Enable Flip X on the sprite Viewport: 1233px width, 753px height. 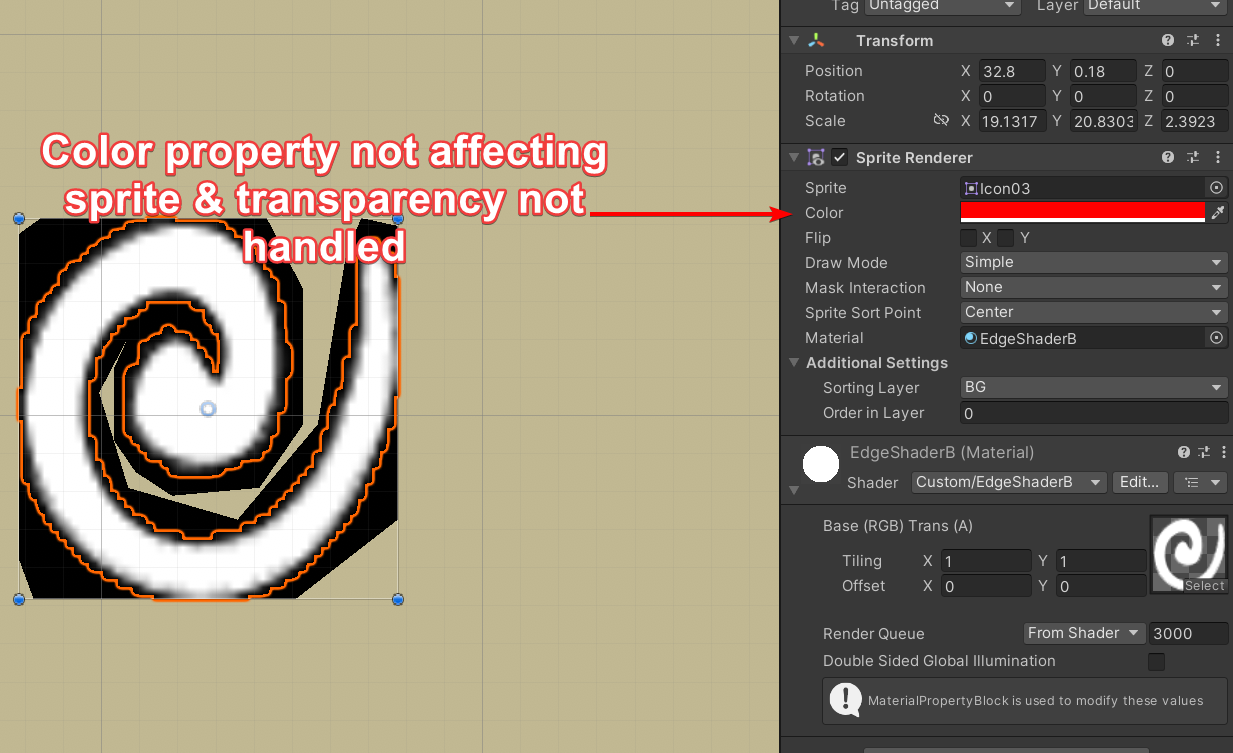(968, 237)
